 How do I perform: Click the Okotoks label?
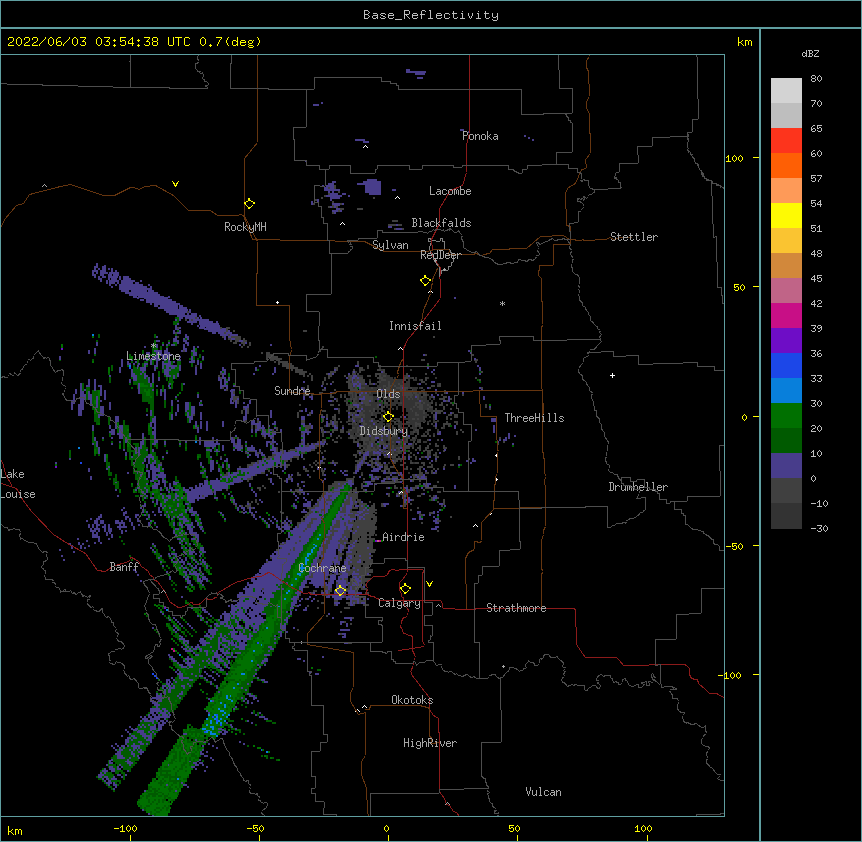pyautogui.click(x=412, y=700)
